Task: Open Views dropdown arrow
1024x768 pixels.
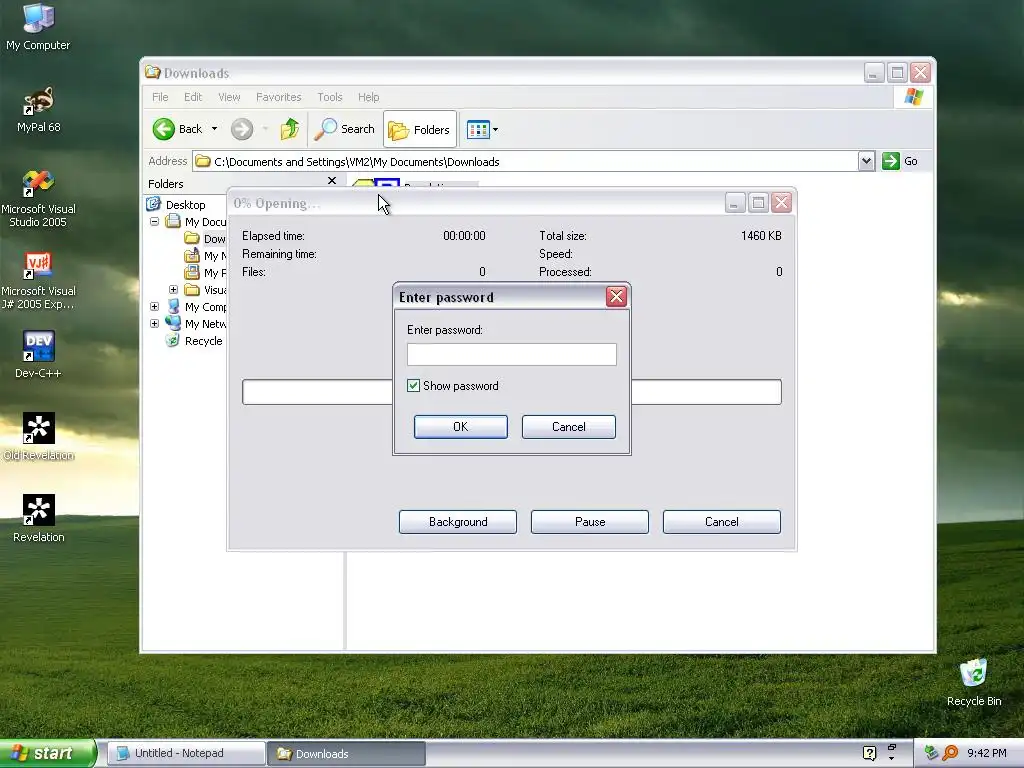Action: [495, 129]
